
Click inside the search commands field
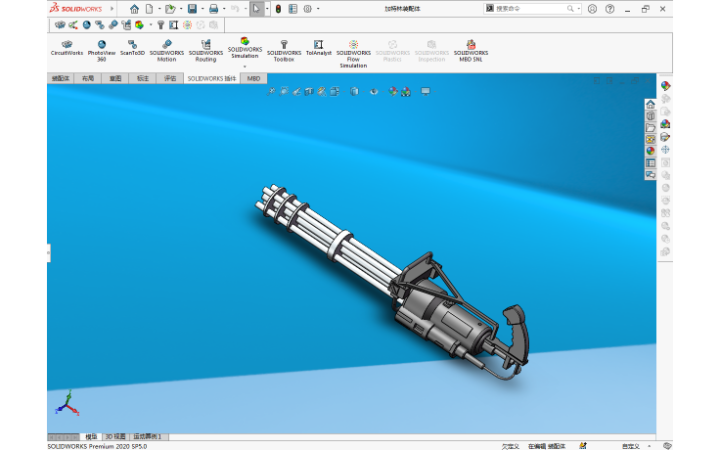pyautogui.click(x=530, y=8)
